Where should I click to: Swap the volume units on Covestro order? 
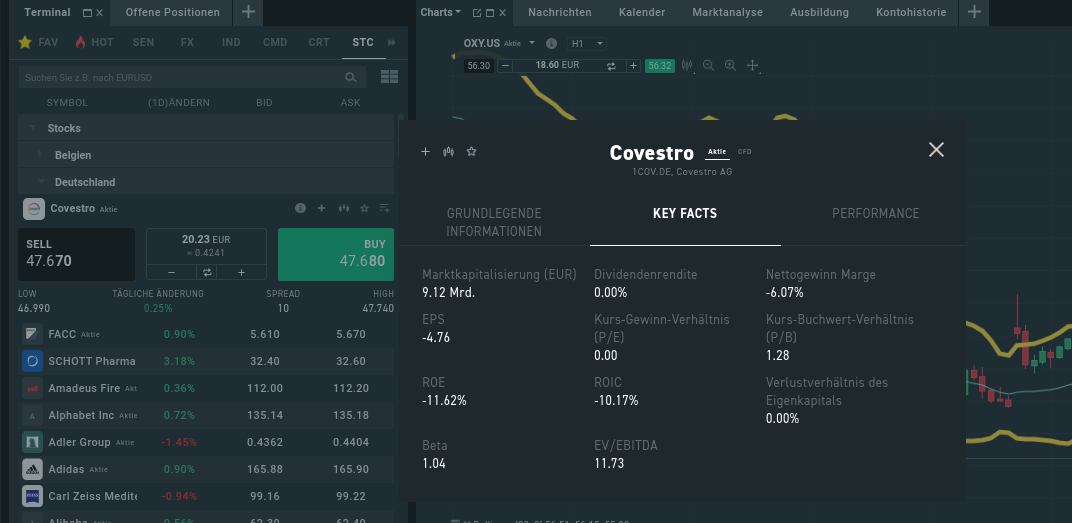(x=206, y=272)
